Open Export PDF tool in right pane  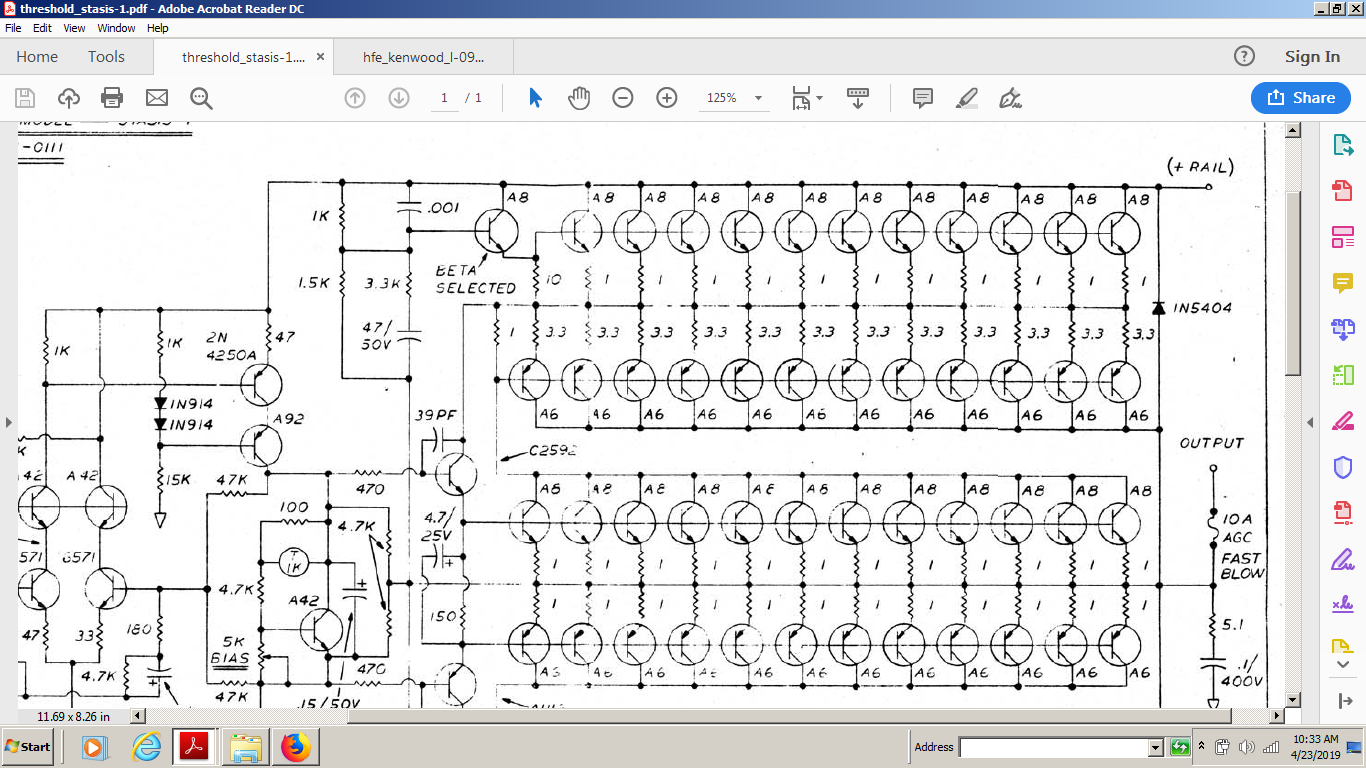(x=1342, y=146)
